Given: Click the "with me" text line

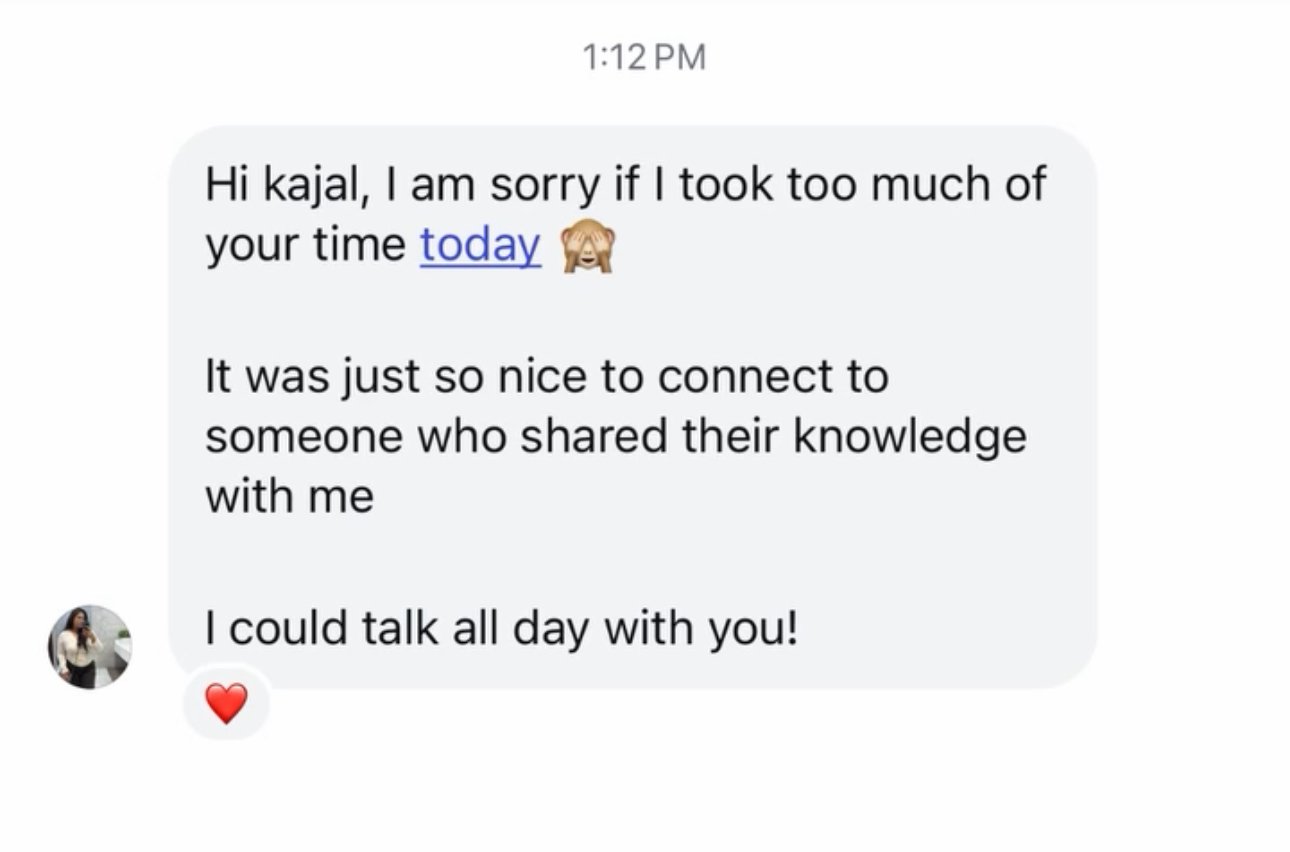Looking at the screenshot, I should (289, 497).
